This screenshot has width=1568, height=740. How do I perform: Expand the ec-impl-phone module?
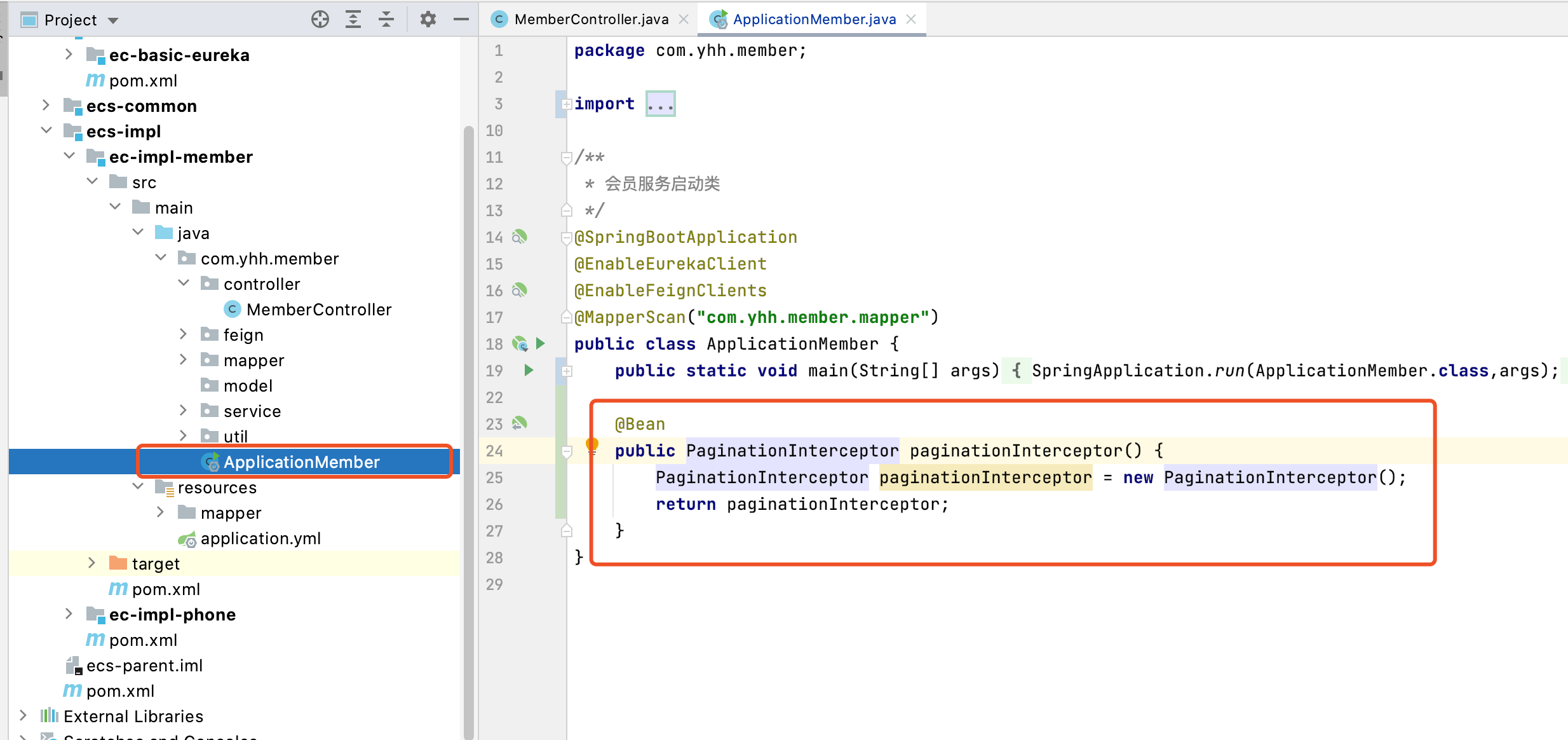(69, 614)
